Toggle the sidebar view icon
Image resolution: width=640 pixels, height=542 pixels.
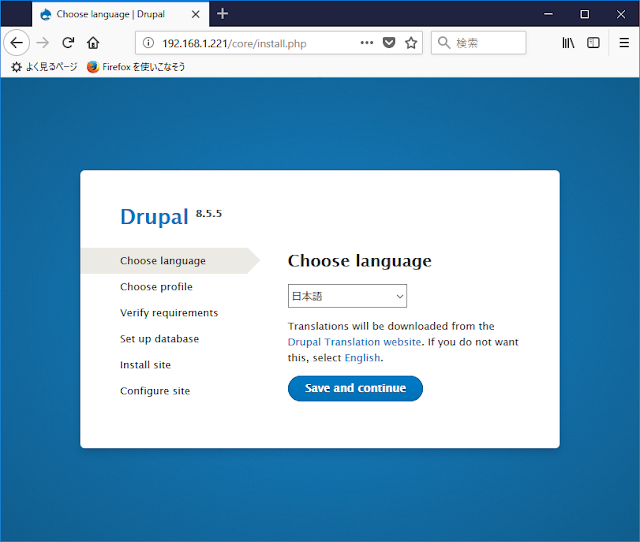593,42
